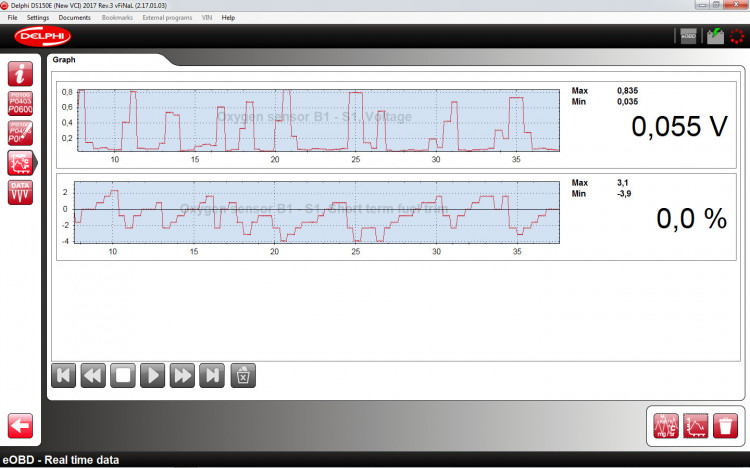This screenshot has height=468, width=750.
Task: Fast forward the graph recording
Action: (182, 376)
